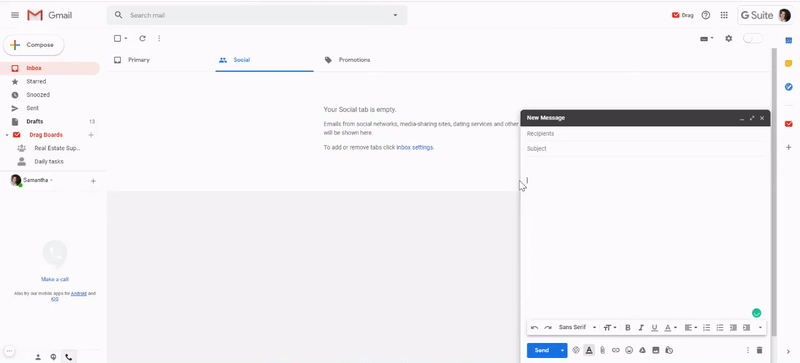This screenshot has height=363, width=800.
Task: Open the inbox settings link
Action: [x=415, y=148]
